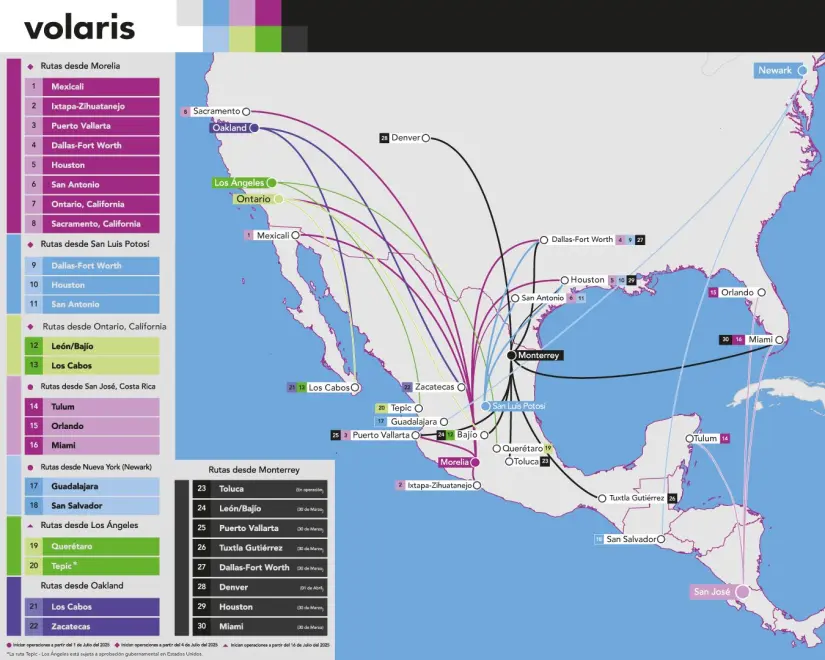The image size is (825, 660).
Task: Click the Miami city marker dot
Action: point(779,340)
